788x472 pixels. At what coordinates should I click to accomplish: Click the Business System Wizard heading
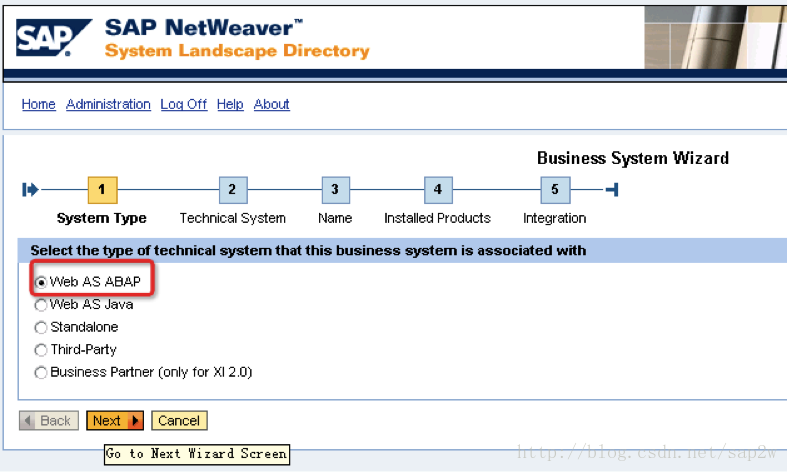[633, 158]
